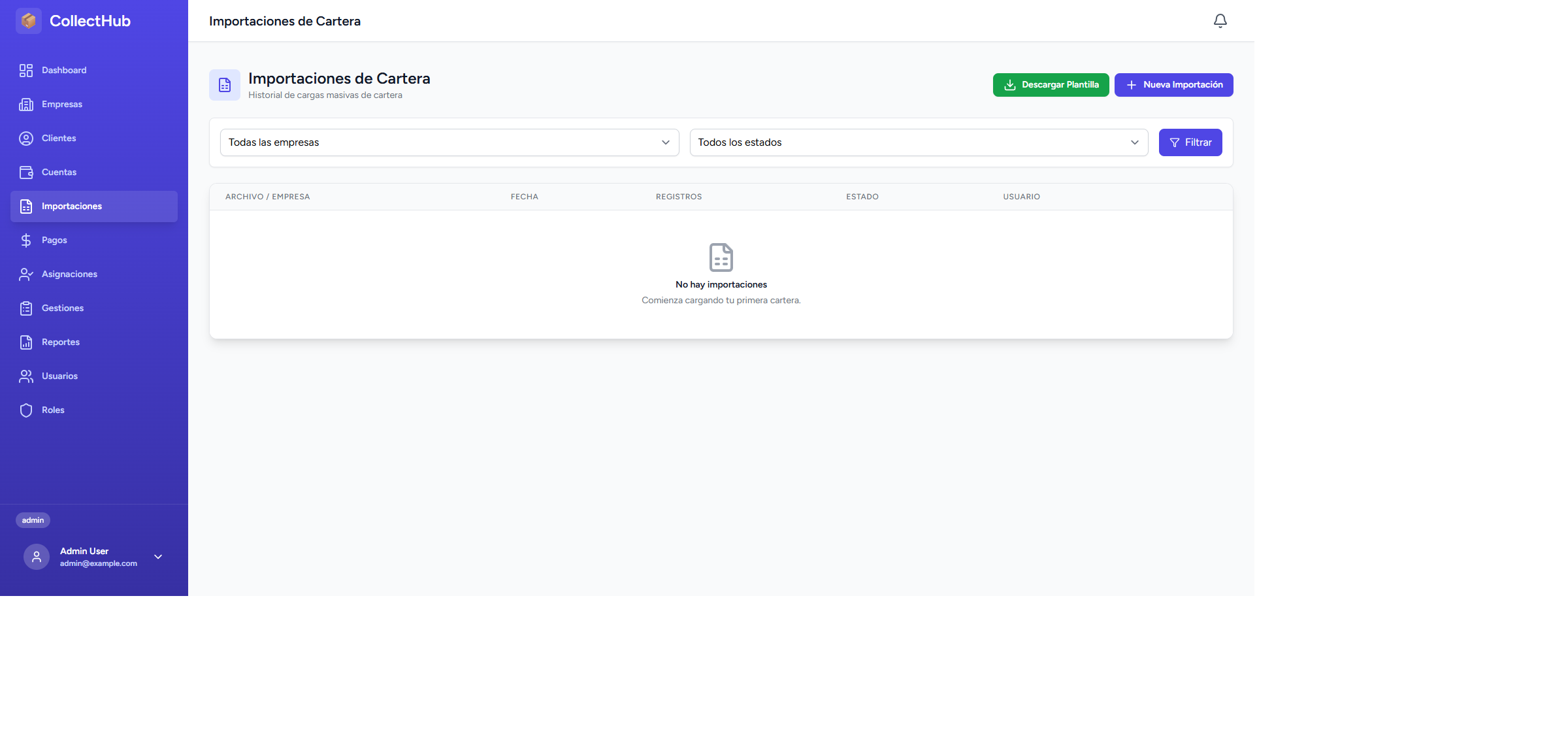Viewport: 1568px width, 745px height.
Task: Expand the 'Todos los estados' dropdown
Action: [x=919, y=142]
